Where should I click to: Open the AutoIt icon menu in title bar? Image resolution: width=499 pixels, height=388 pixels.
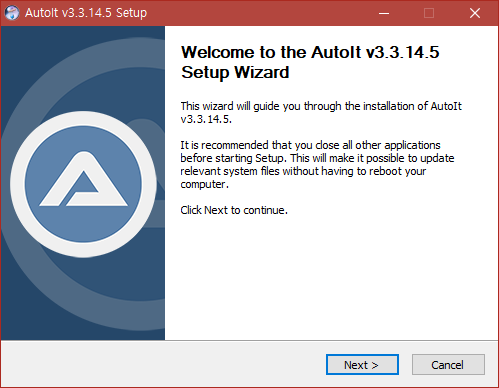[12, 13]
